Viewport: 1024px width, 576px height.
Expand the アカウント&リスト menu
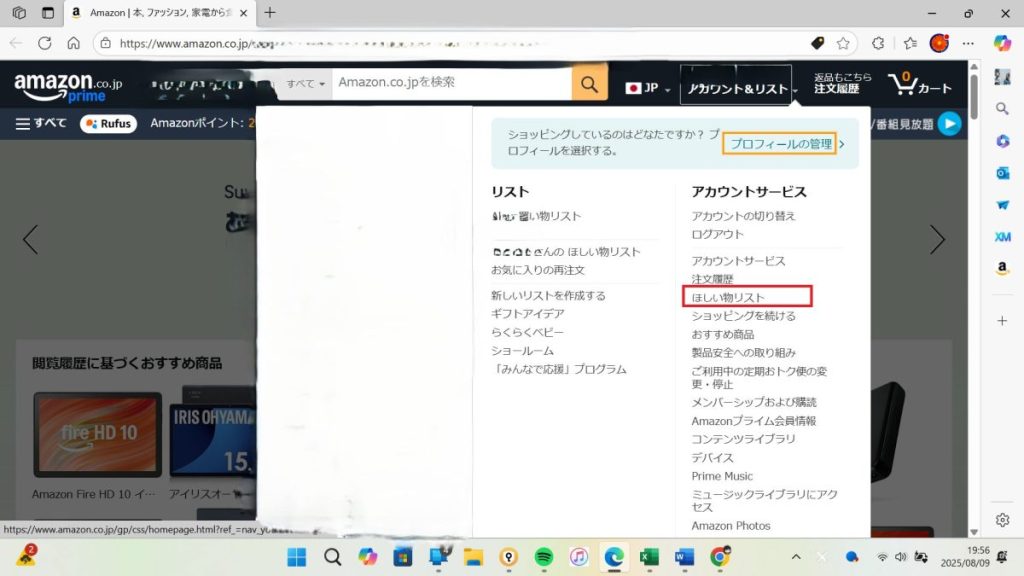click(737, 85)
